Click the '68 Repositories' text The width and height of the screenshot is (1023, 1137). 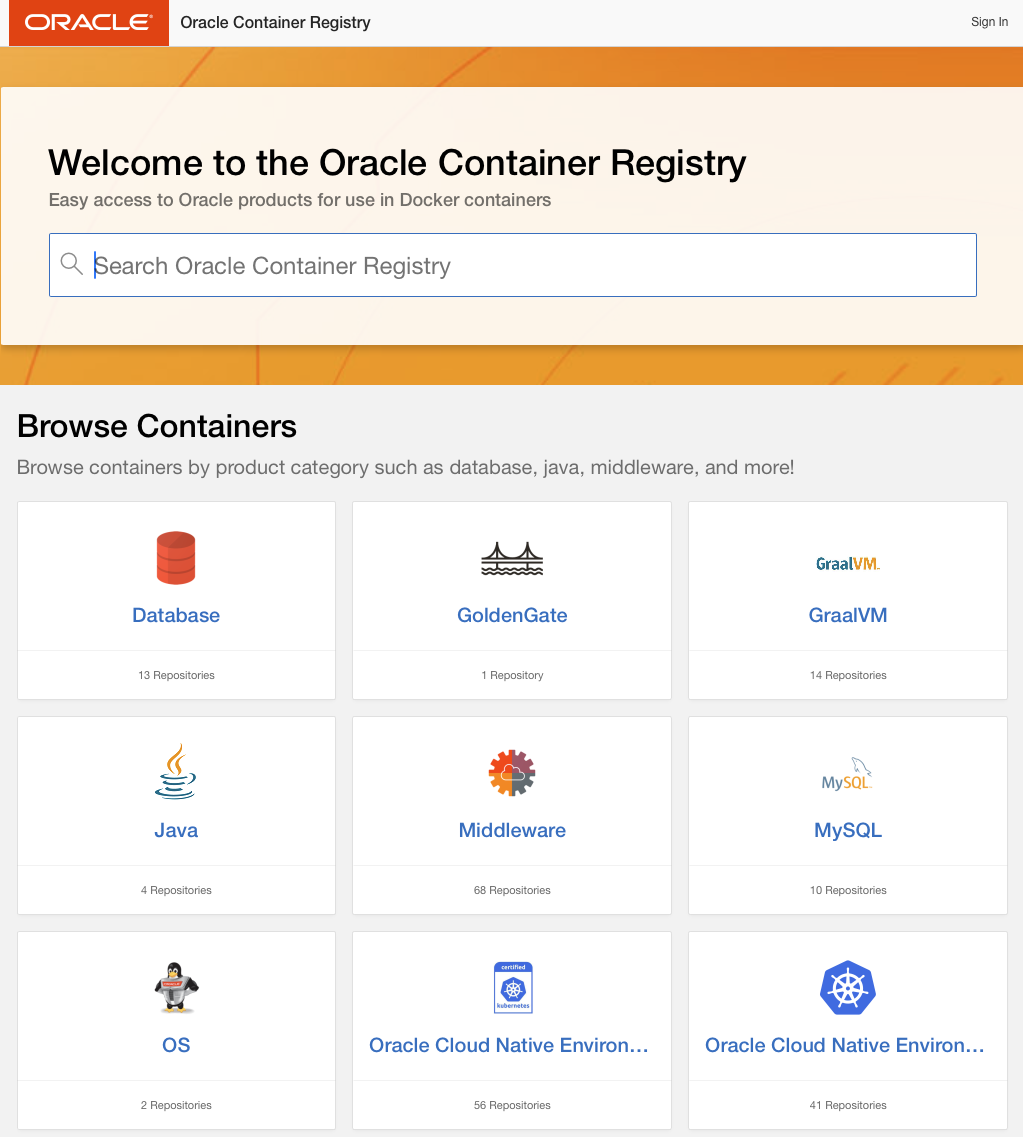point(512,890)
